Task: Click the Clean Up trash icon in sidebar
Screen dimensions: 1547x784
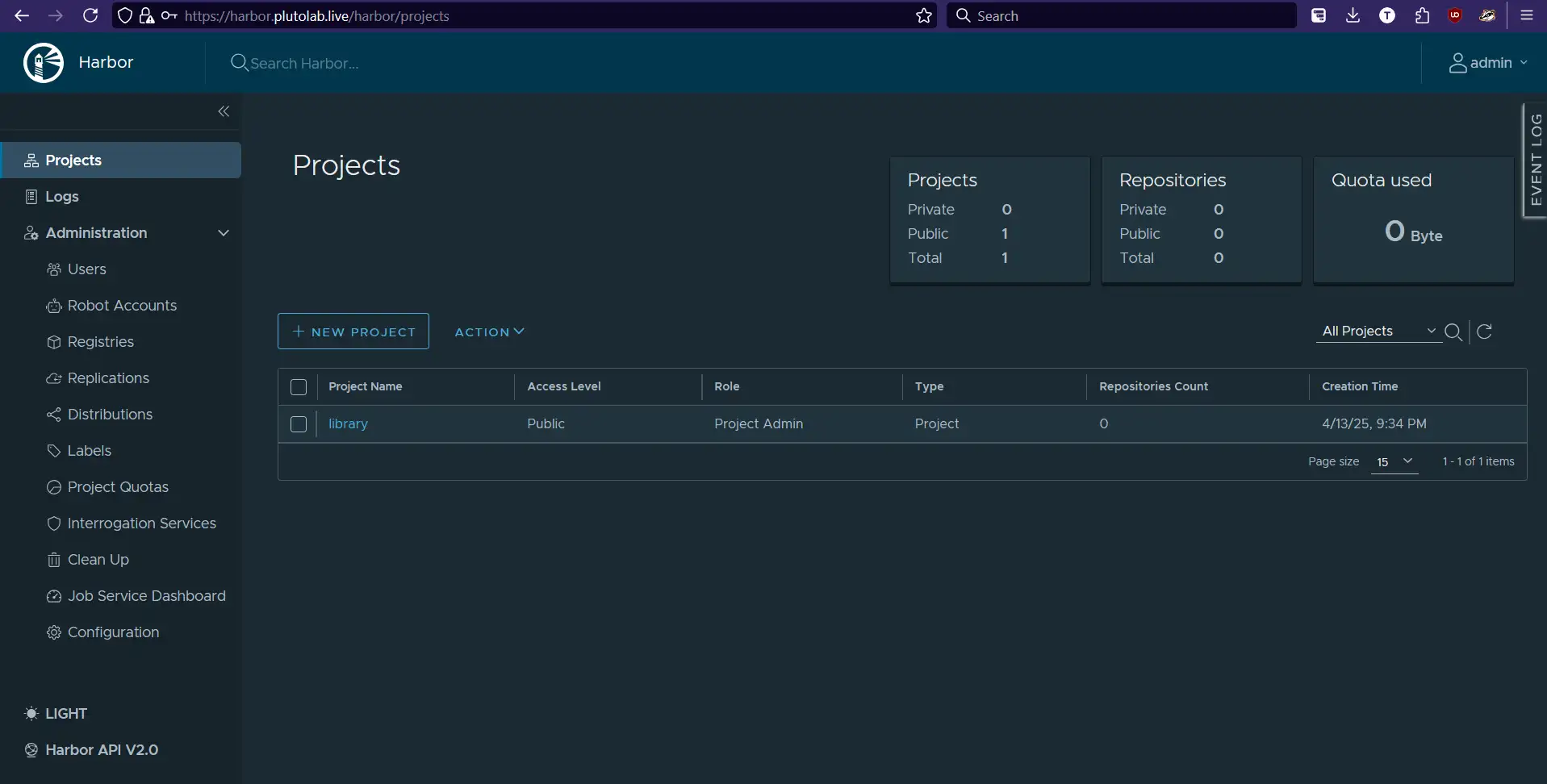Action: coord(53,560)
